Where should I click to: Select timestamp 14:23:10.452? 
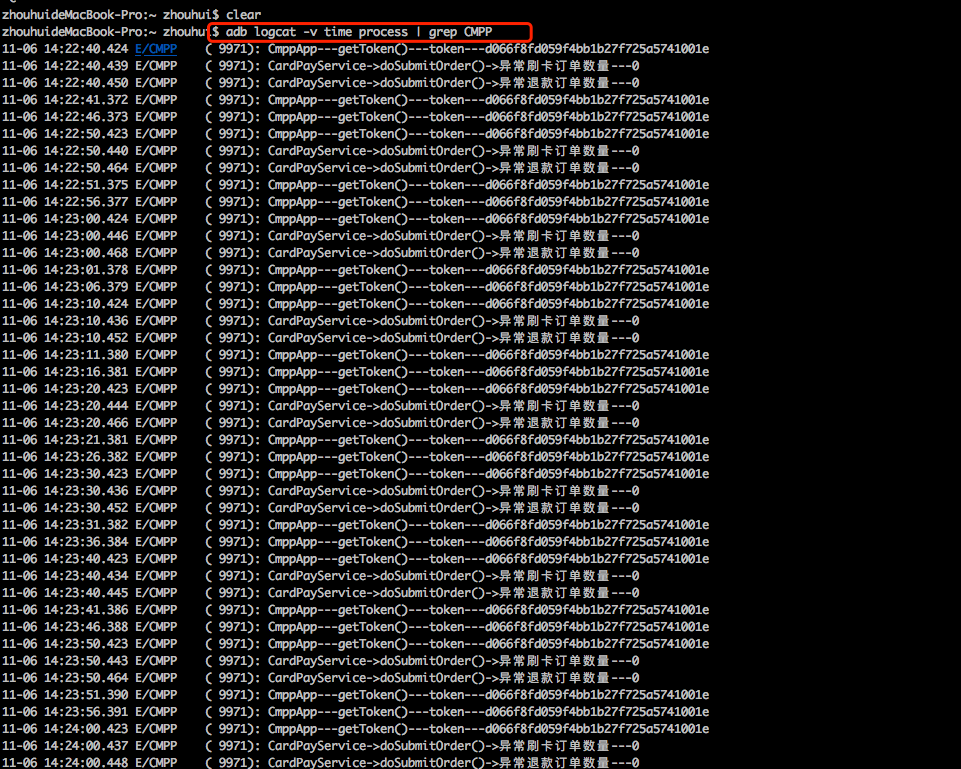(x=86, y=338)
